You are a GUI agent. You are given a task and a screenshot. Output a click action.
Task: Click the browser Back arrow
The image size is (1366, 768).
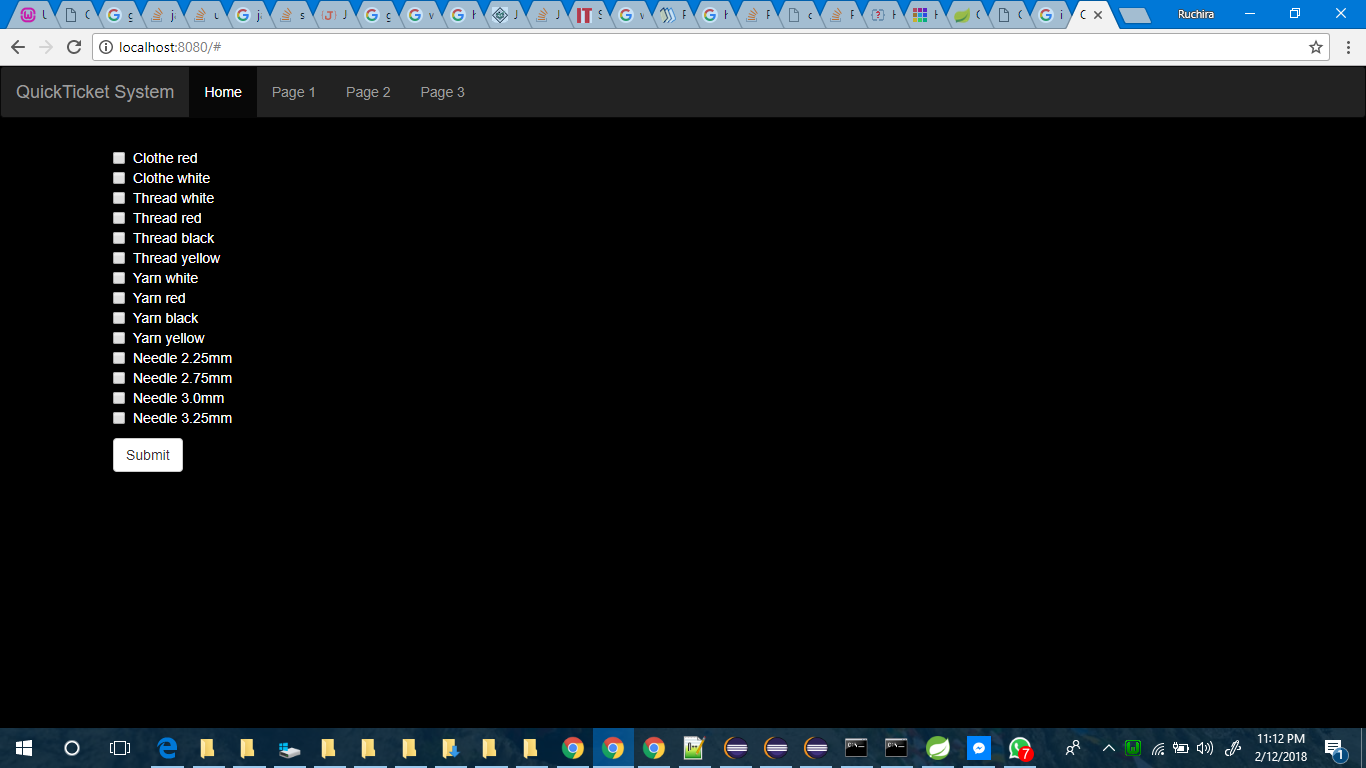pos(18,47)
